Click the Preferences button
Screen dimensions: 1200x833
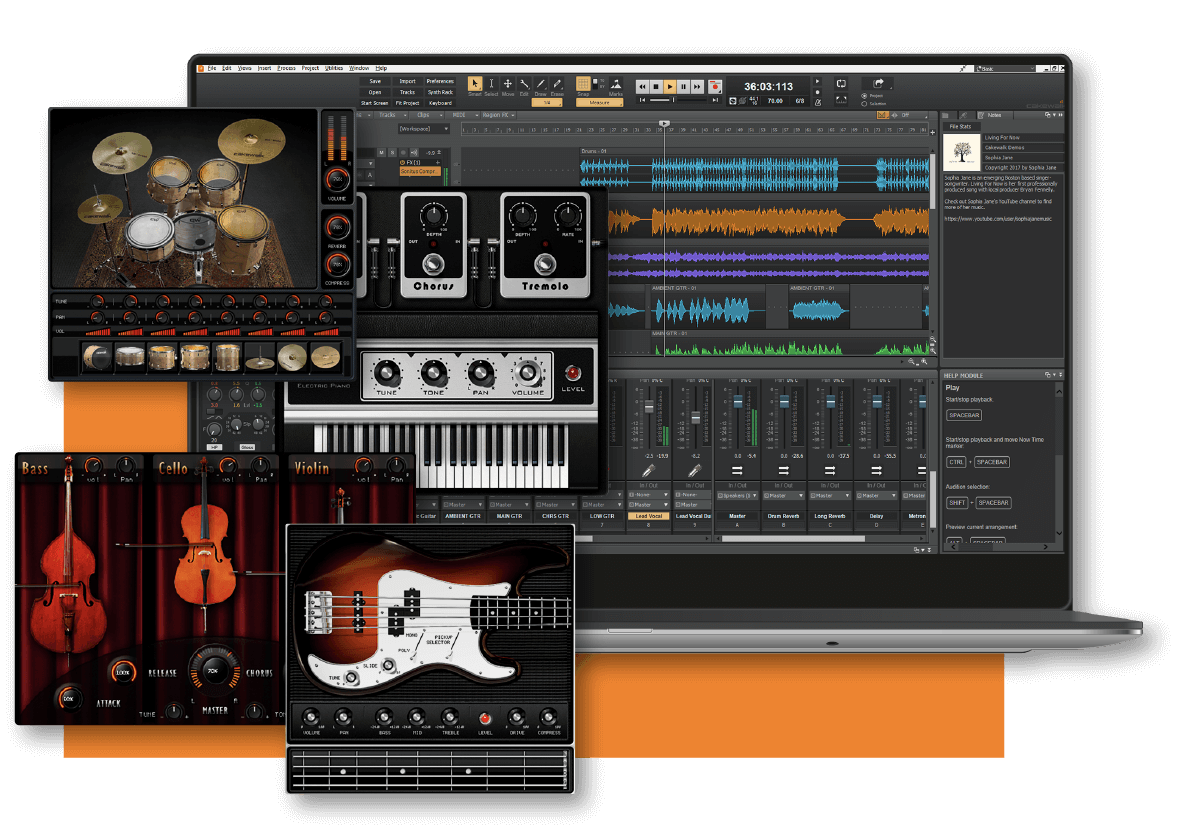click(440, 81)
